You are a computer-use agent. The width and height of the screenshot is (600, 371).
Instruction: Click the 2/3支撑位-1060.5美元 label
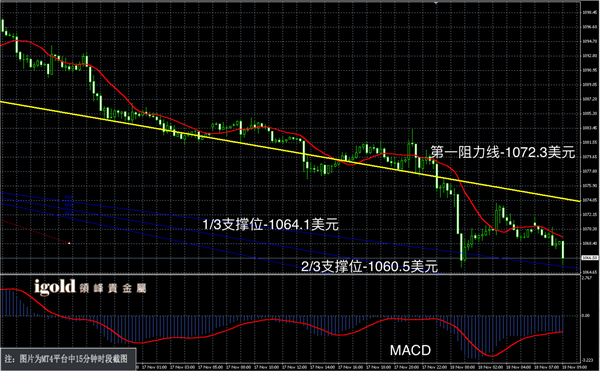click(x=369, y=266)
